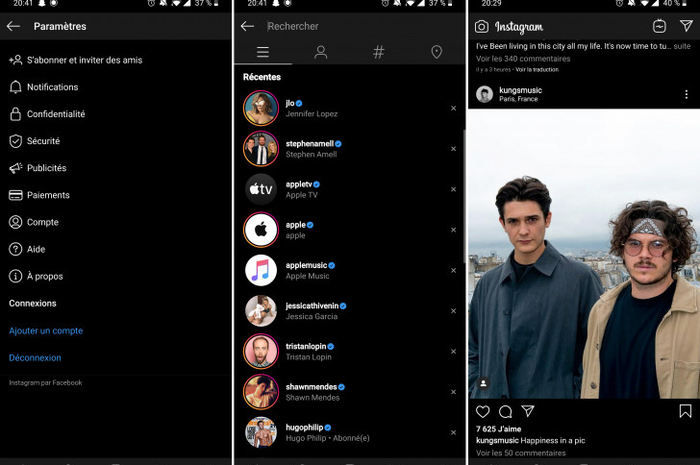
Task: Show tagged people on the photo
Action: coord(483,383)
